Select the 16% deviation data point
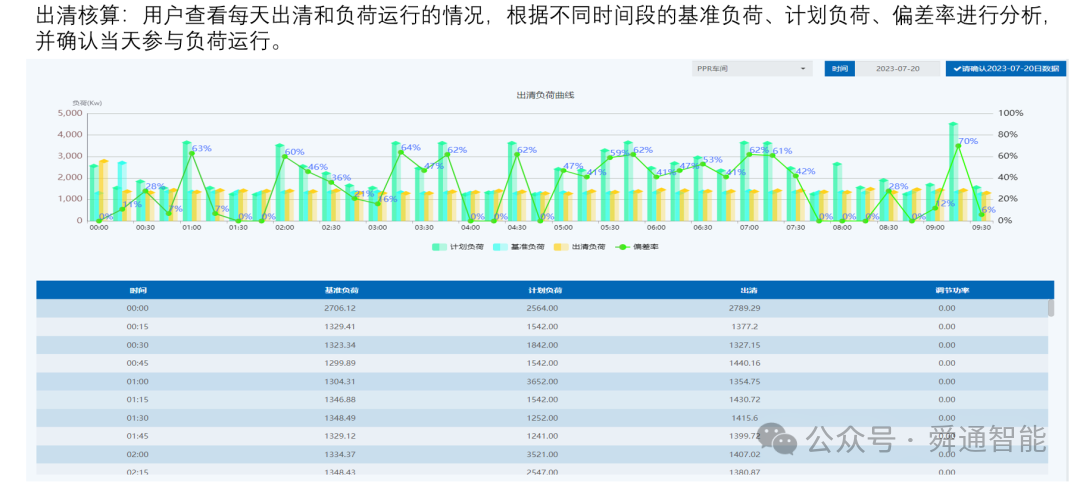1080x482 pixels. click(x=377, y=204)
